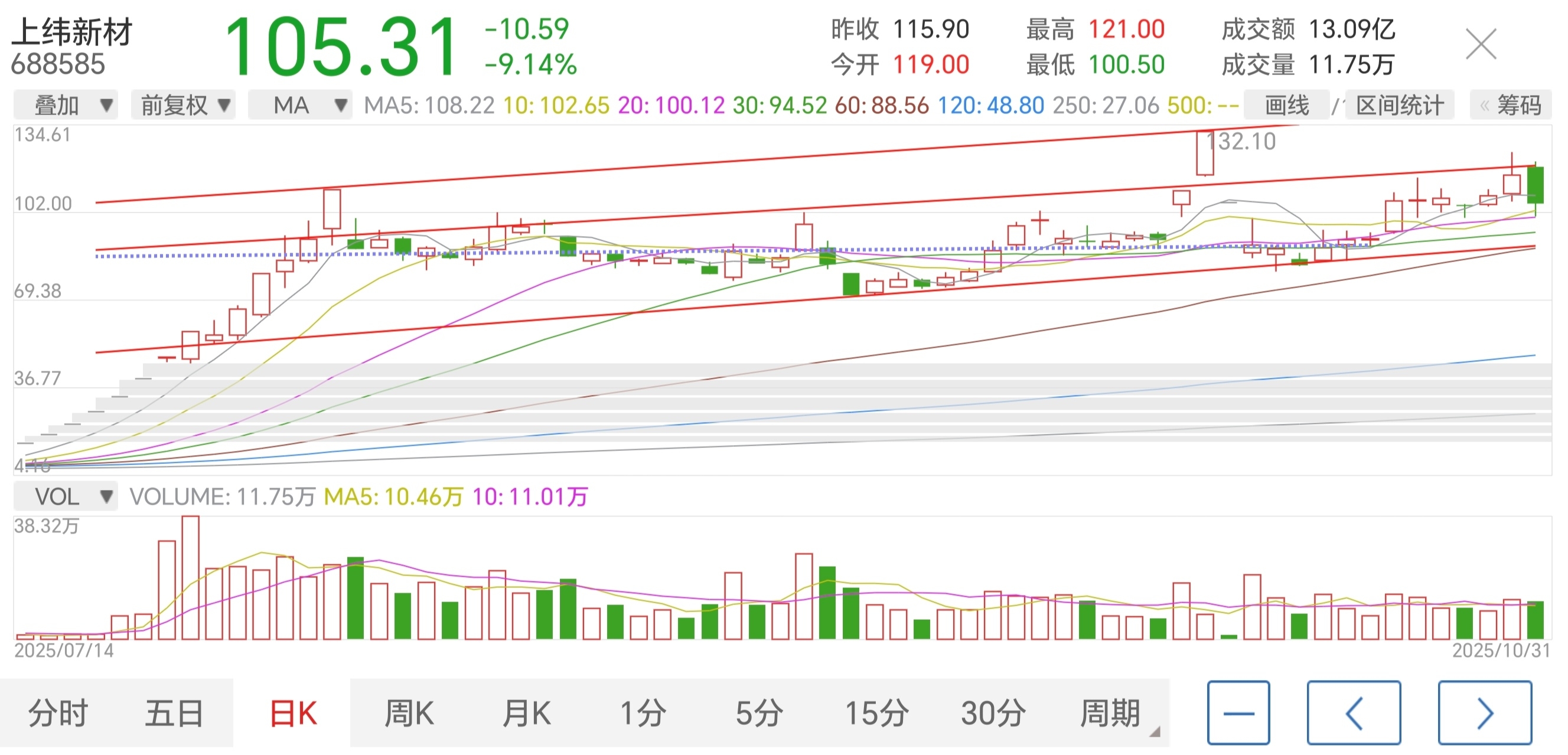This screenshot has height=755, width=1568.
Task: Open the 筹码 chips panel
Action: (1511, 105)
